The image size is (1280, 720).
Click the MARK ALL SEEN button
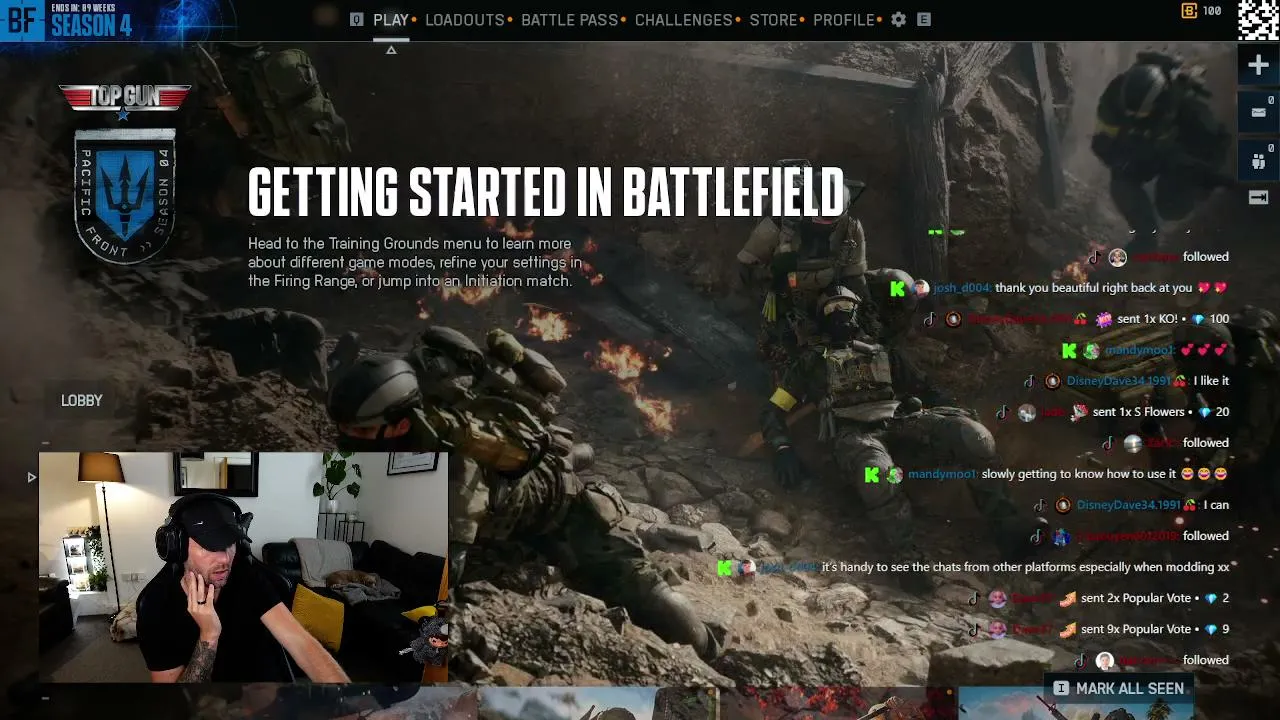pyautogui.click(x=1119, y=688)
